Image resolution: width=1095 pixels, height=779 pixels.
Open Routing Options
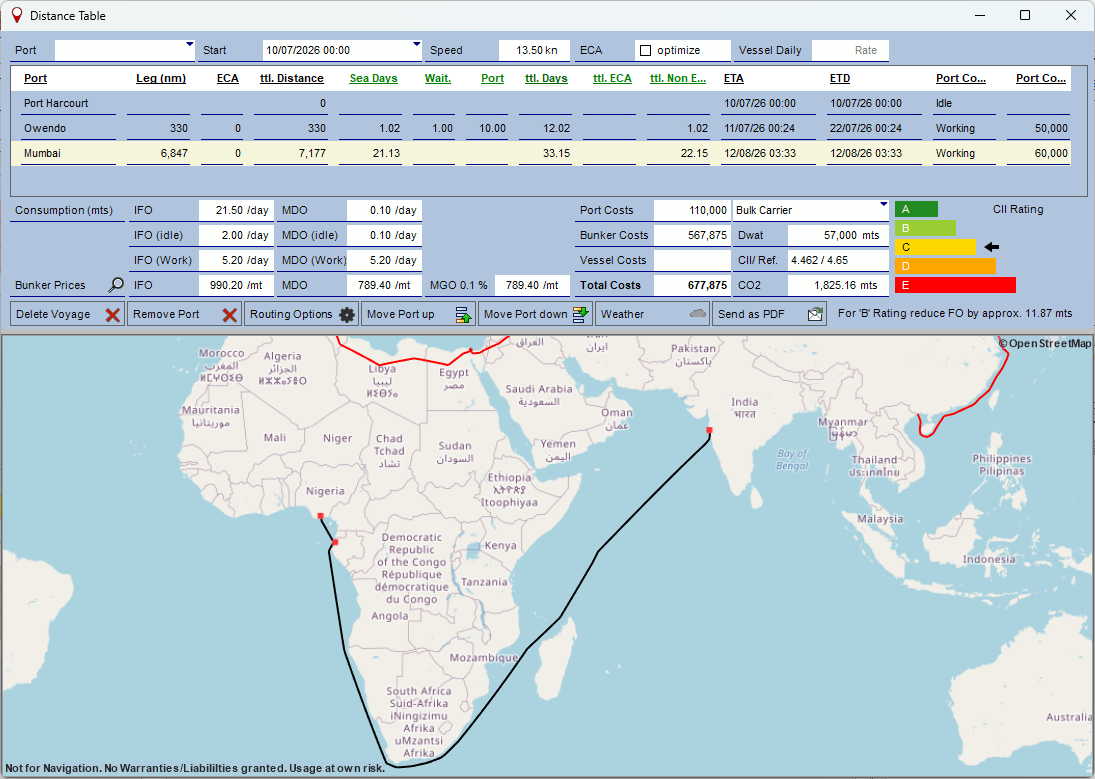[302, 314]
